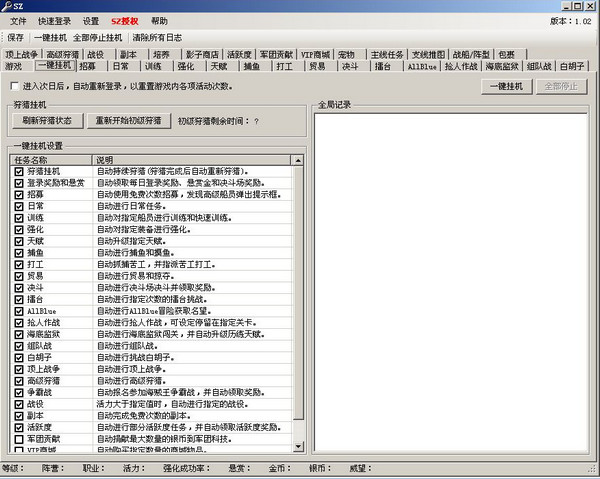Uncheck the 登录奖励和悬赏 task checkbox
The height and width of the screenshot is (479, 600).
coord(19,183)
